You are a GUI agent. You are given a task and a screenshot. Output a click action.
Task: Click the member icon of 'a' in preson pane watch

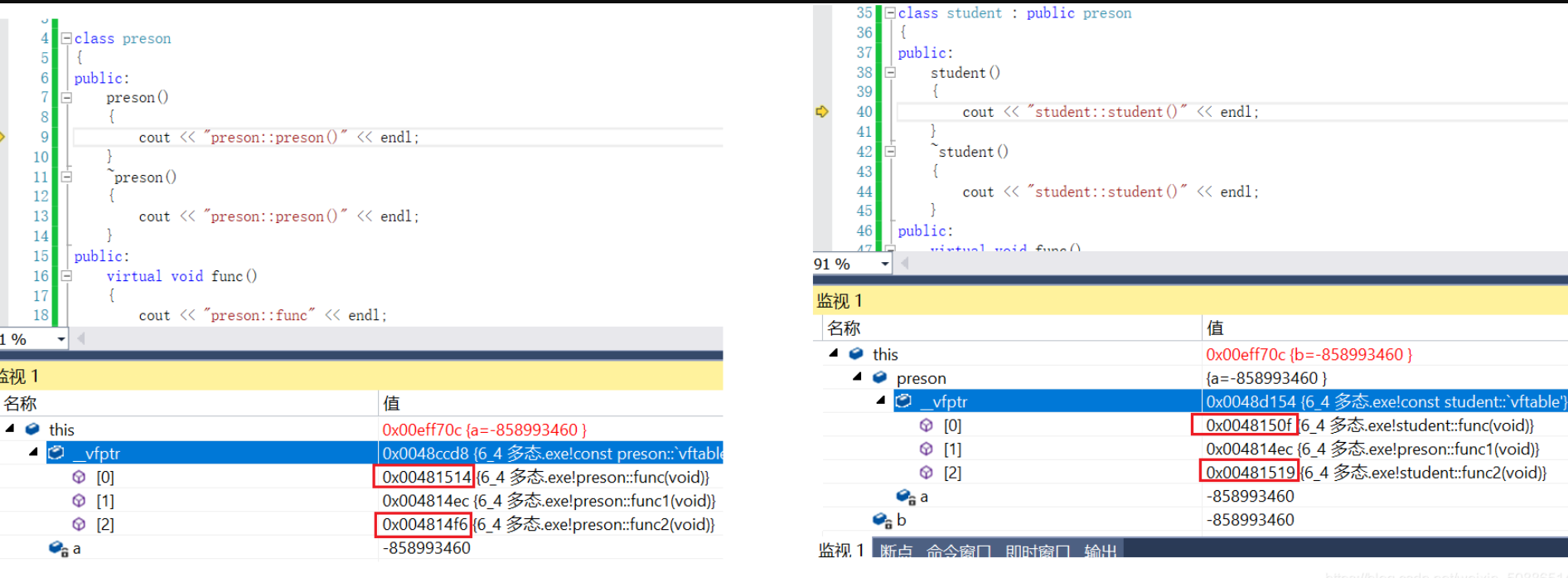tap(58, 548)
